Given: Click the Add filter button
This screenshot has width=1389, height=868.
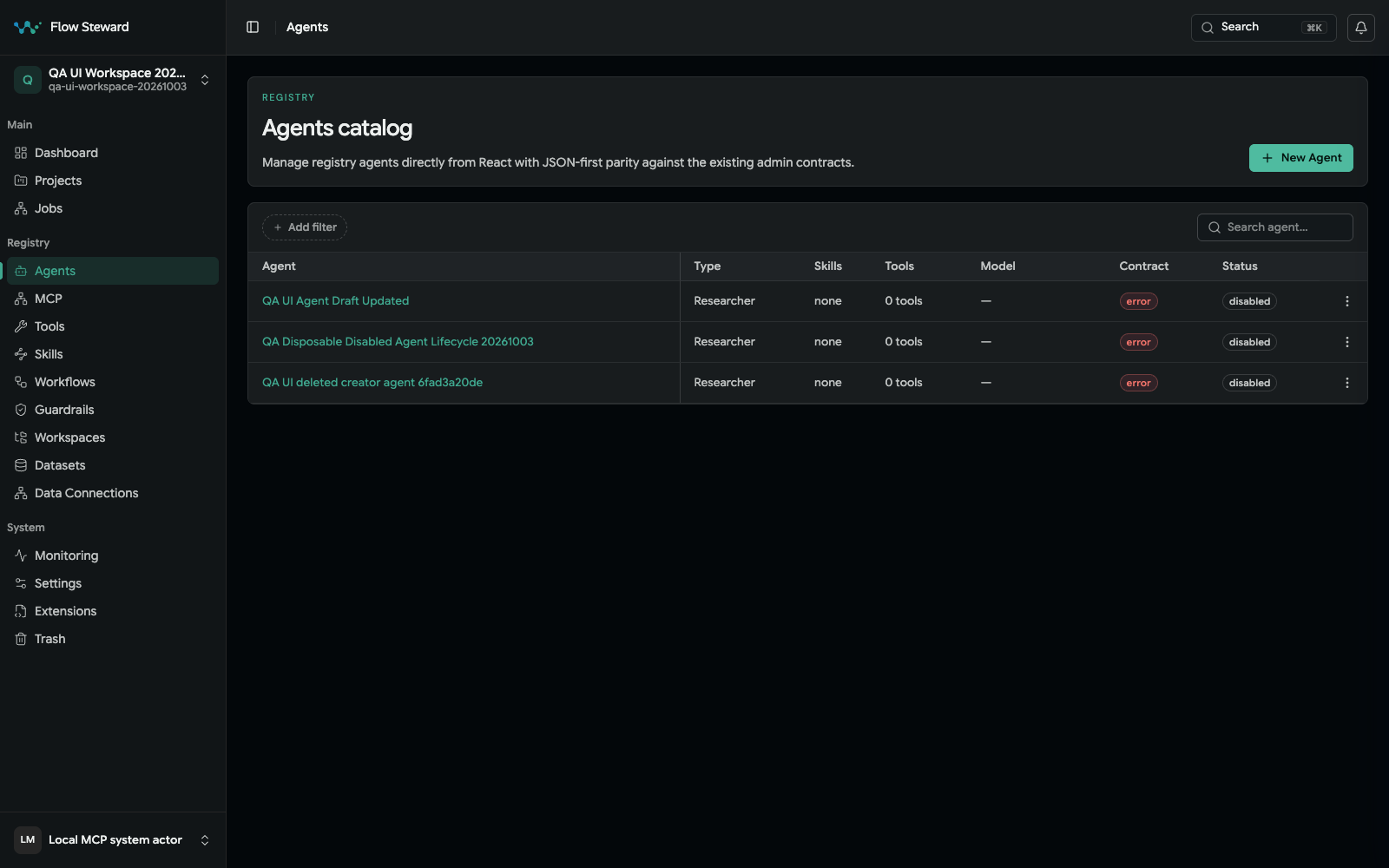Looking at the screenshot, I should tap(305, 227).
